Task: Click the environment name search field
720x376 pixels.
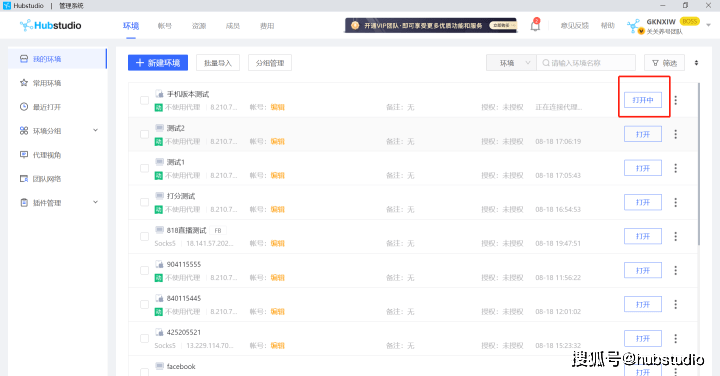Action: [586, 63]
